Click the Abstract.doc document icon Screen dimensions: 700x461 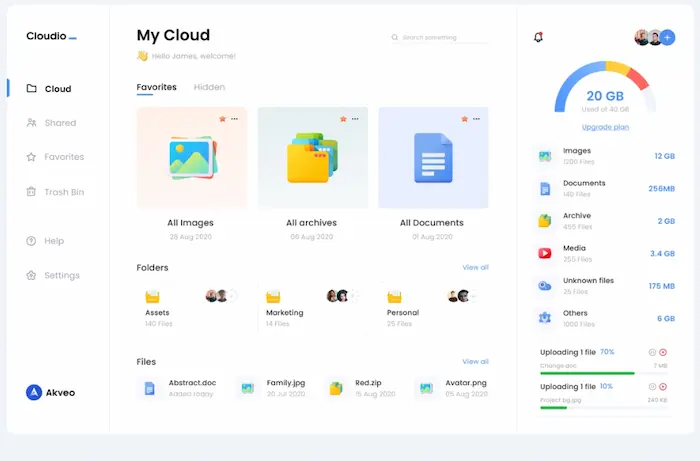pos(150,388)
